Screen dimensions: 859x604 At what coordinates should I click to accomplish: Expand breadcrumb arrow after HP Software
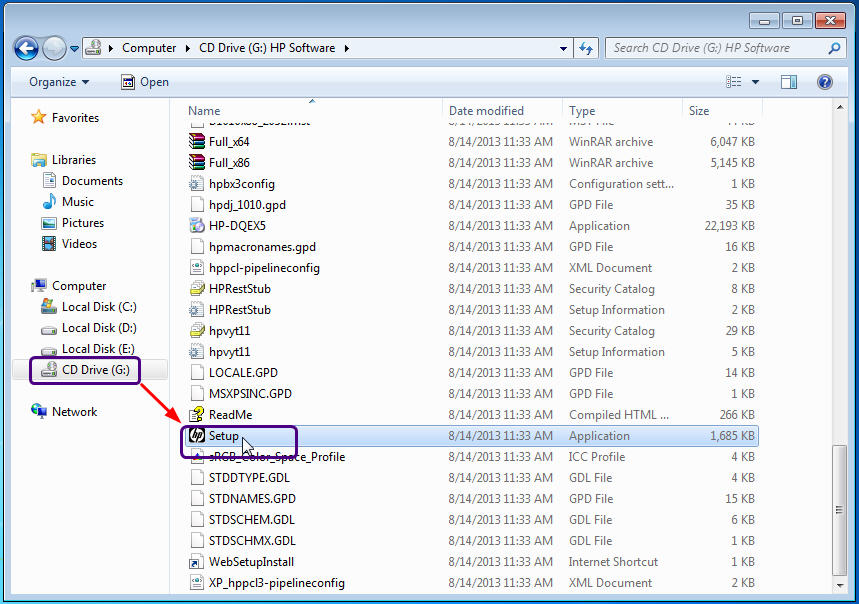[346, 48]
